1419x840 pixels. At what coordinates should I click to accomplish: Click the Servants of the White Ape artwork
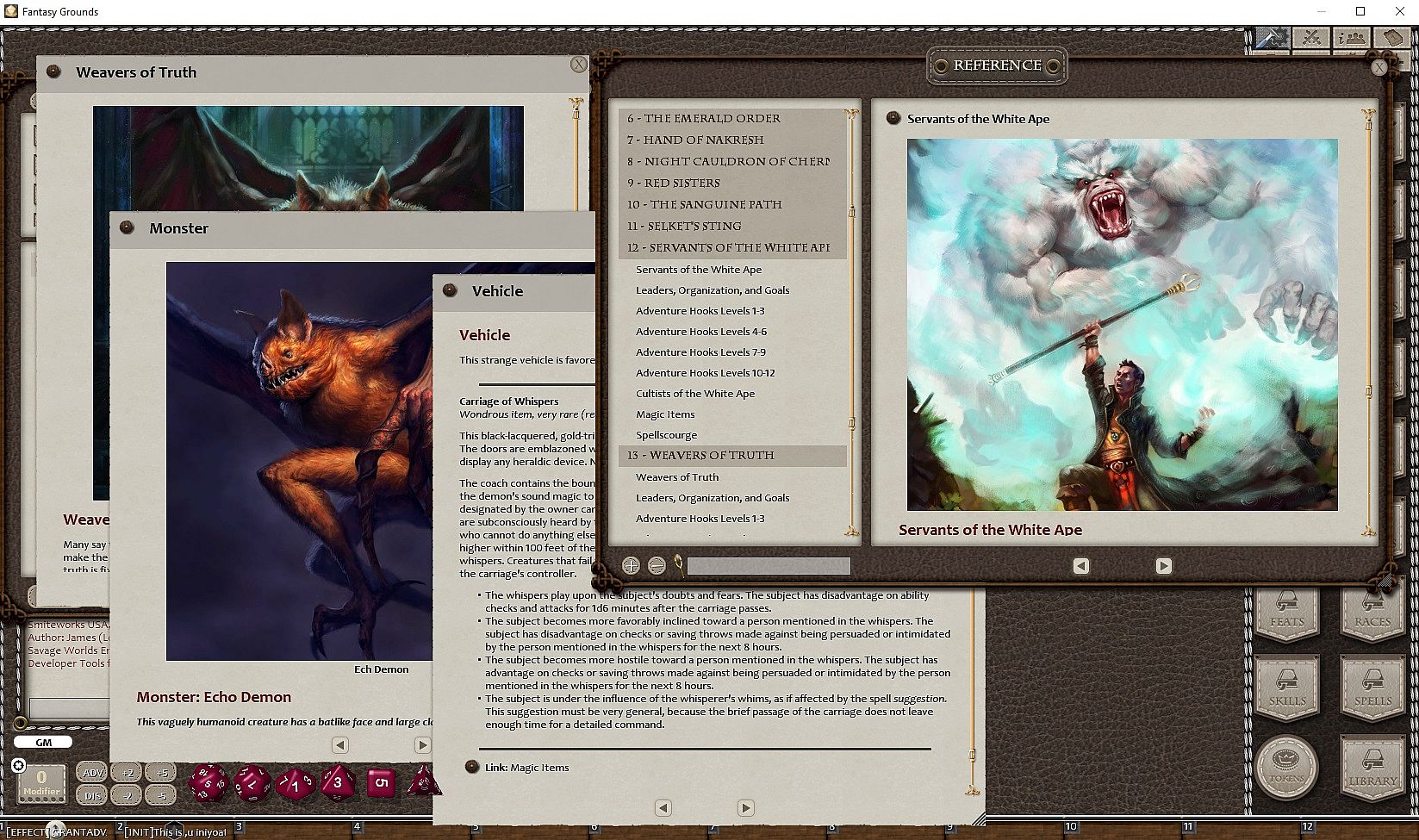1122,325
